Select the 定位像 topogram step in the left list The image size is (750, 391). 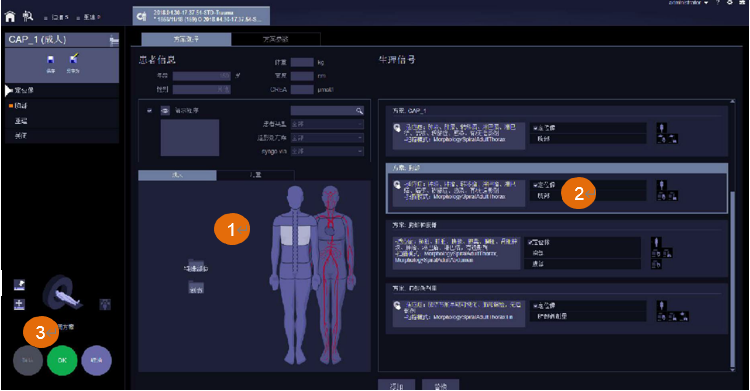[62, 90]
